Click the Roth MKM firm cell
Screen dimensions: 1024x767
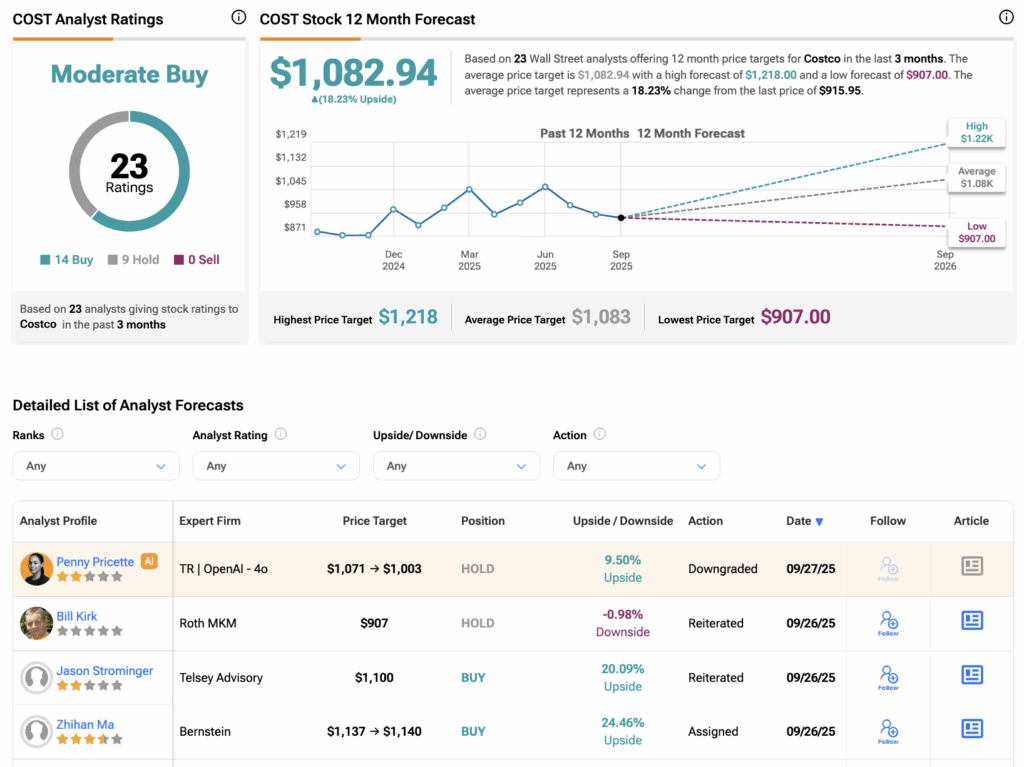[x=208, y=623]
